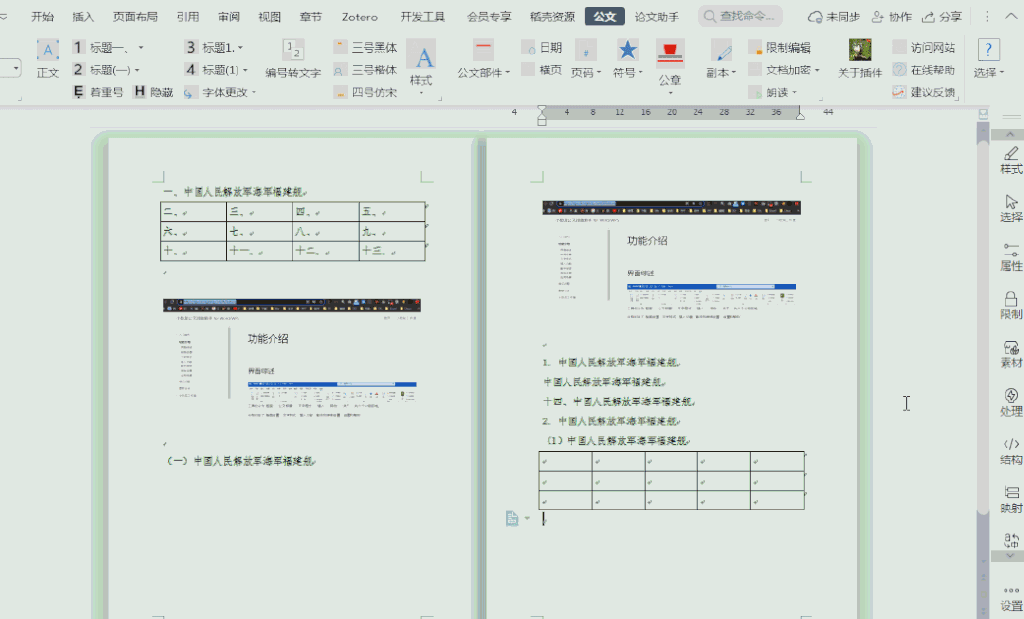Apply the 正文 body text style
The image size is (1024, 619).
coord(48,59)
